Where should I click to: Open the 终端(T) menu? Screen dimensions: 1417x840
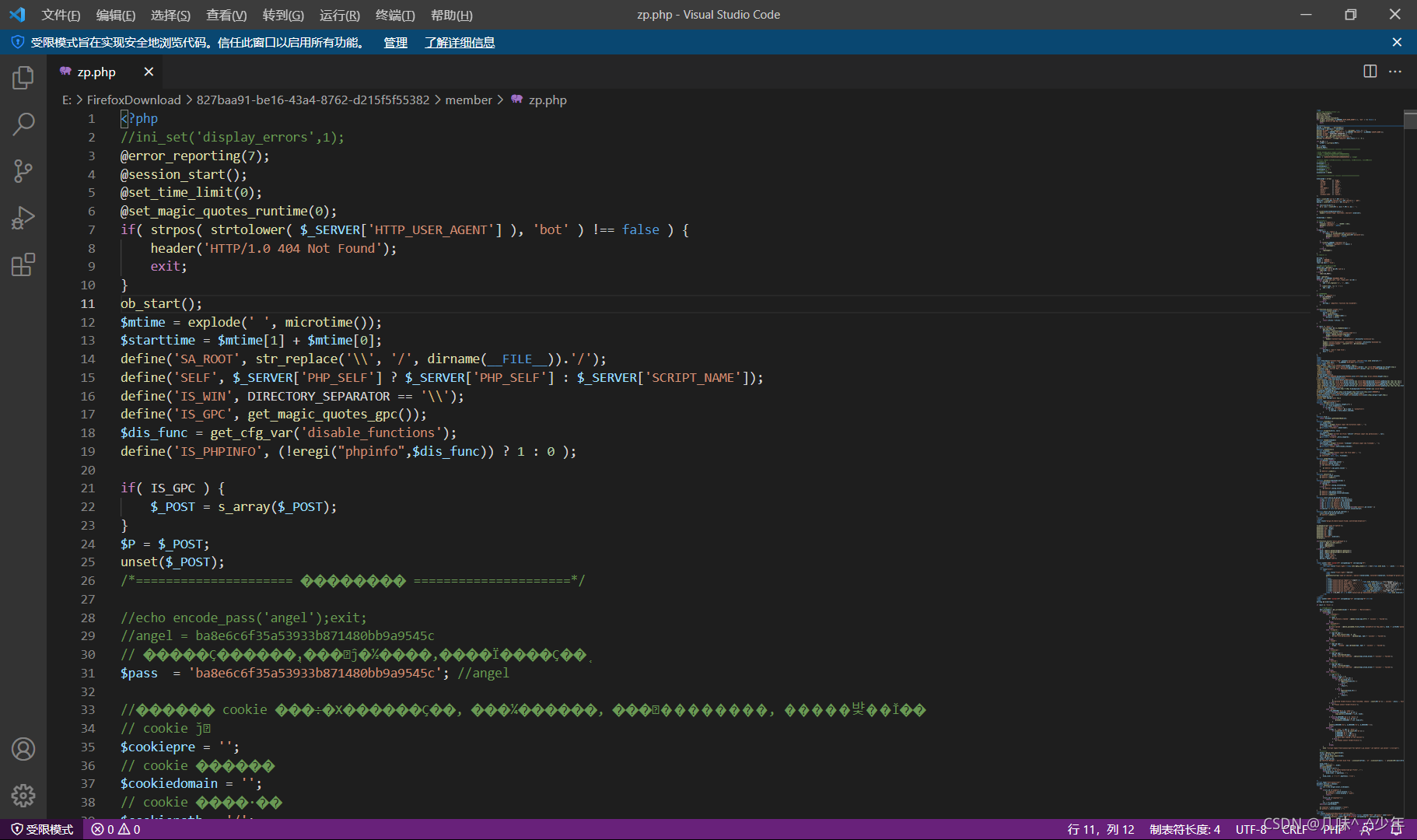coord(395,15)
